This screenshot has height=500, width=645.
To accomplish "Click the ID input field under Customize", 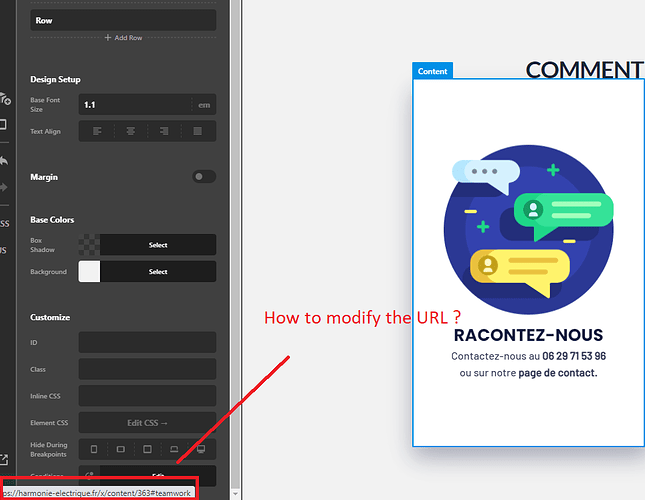I will tap(147, 343).
